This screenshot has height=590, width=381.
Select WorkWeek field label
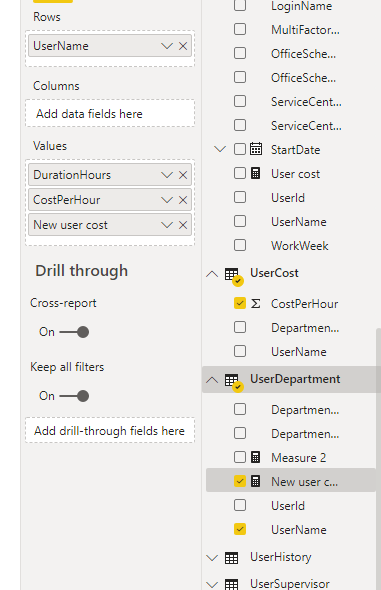click(x=300, y=246)
